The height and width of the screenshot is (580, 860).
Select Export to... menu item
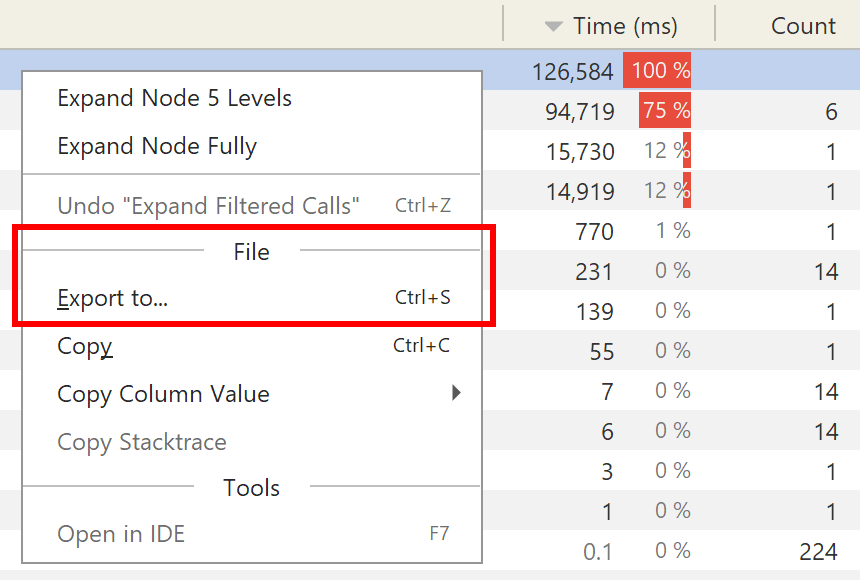[x=252, y=298]
